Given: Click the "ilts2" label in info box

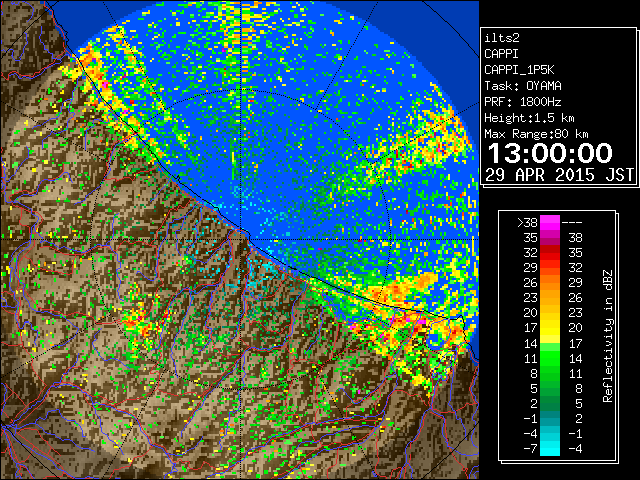Looking at the screenshot, I should click(502, 38).
